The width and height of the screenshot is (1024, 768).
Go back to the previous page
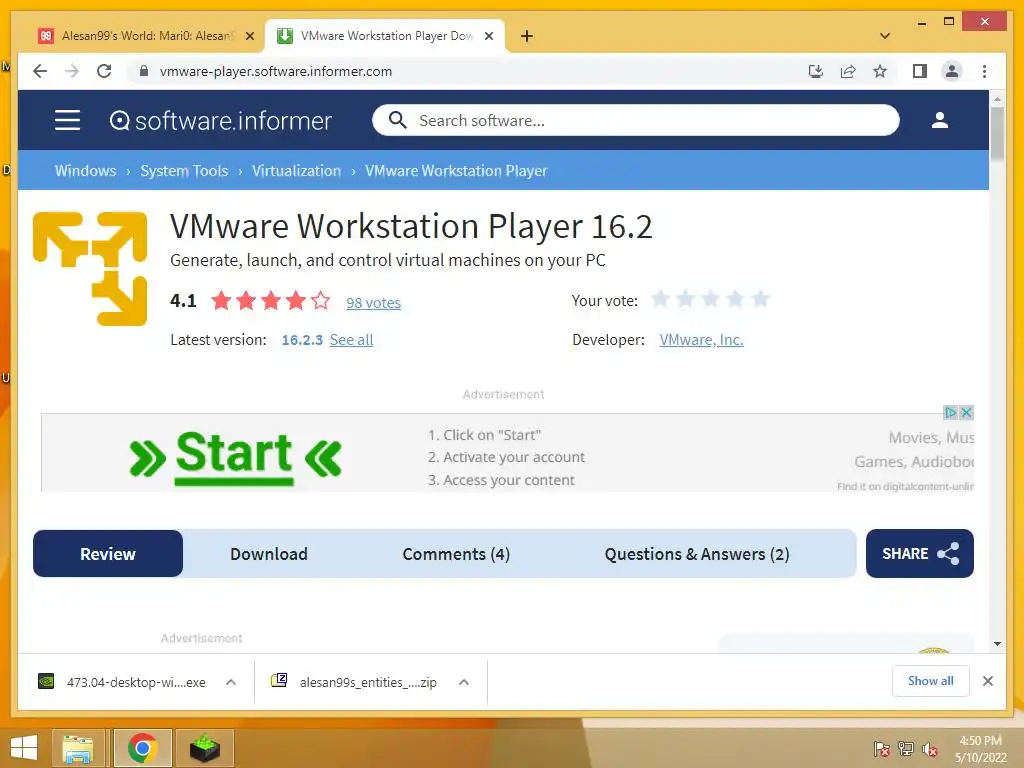40,71
